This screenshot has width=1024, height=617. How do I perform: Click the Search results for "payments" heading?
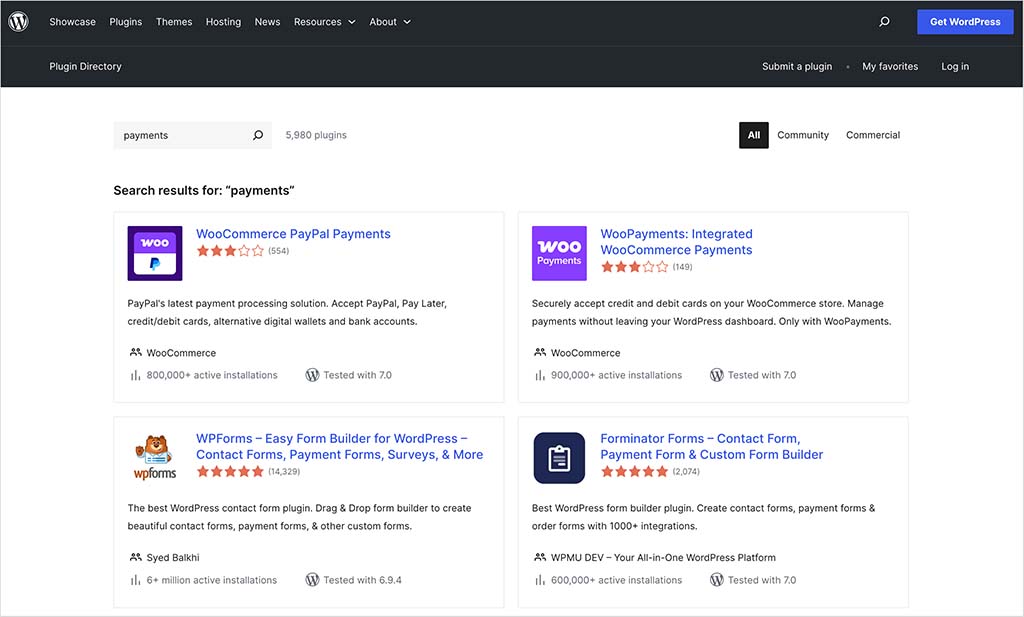coord(204,191)
